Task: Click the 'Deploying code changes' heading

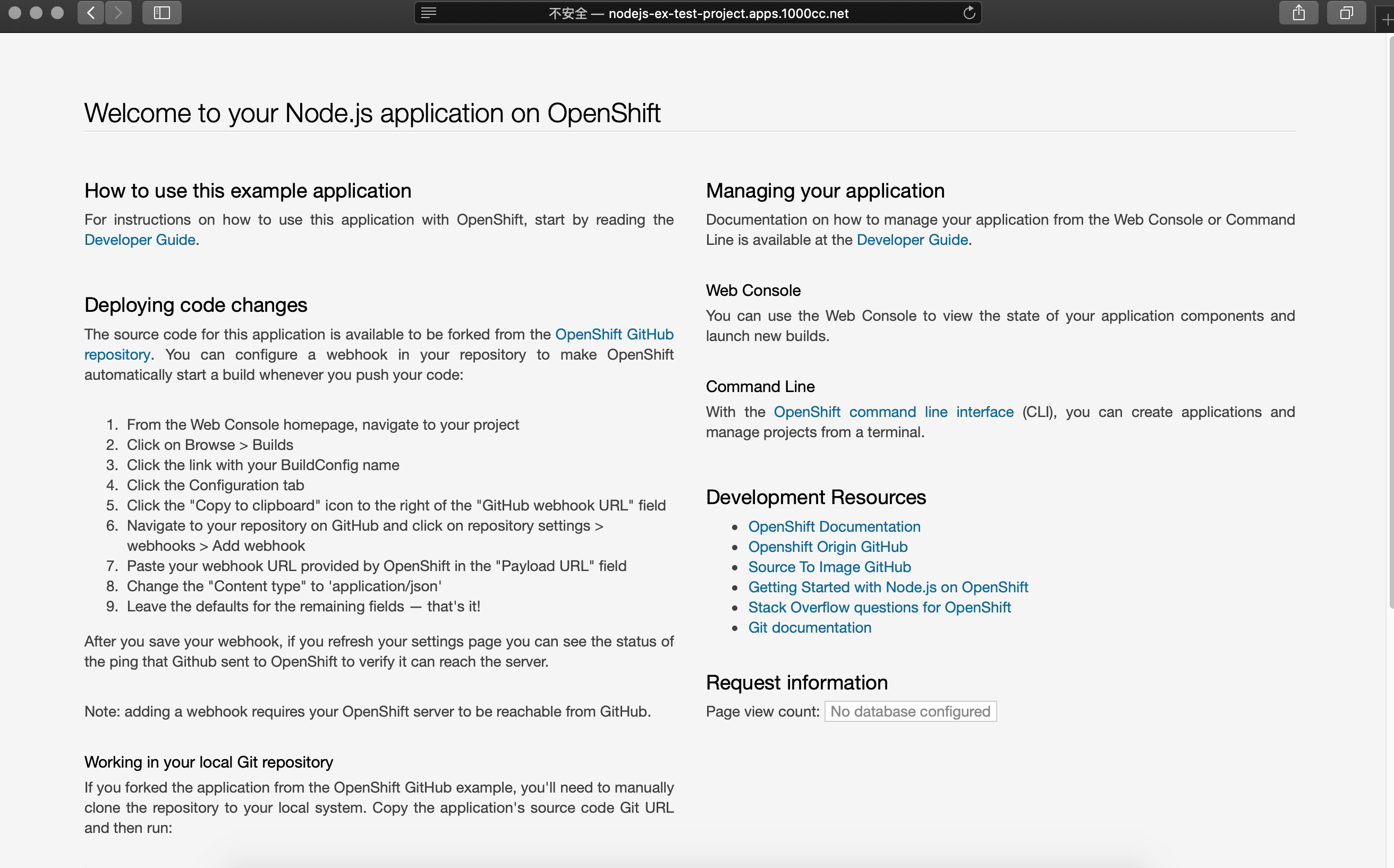Action: click(196, 305)
